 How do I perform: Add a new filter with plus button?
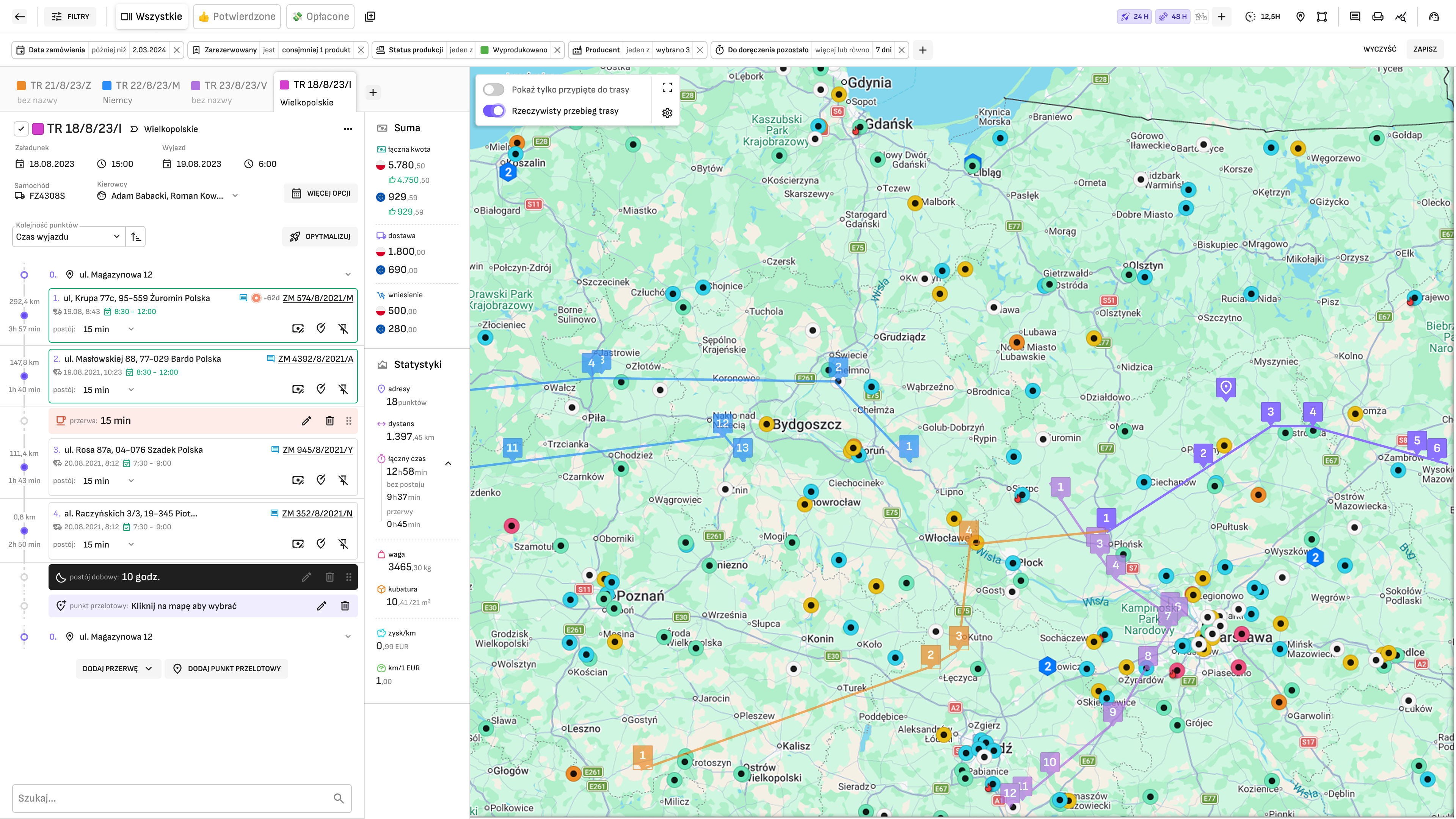pyautogui.click(x=923, y=50)
